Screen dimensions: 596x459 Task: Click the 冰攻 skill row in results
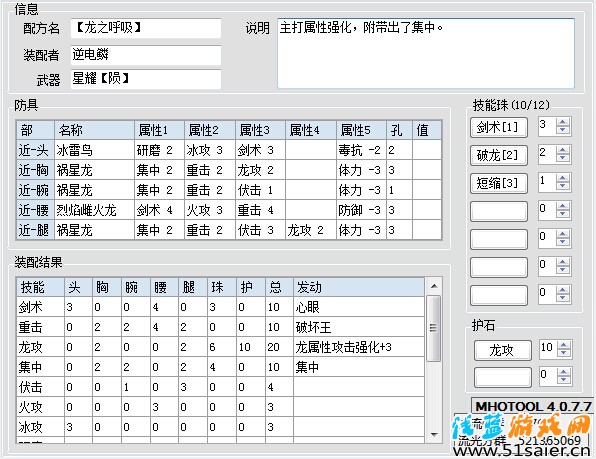pyautogui.click(x=220, y=427)
